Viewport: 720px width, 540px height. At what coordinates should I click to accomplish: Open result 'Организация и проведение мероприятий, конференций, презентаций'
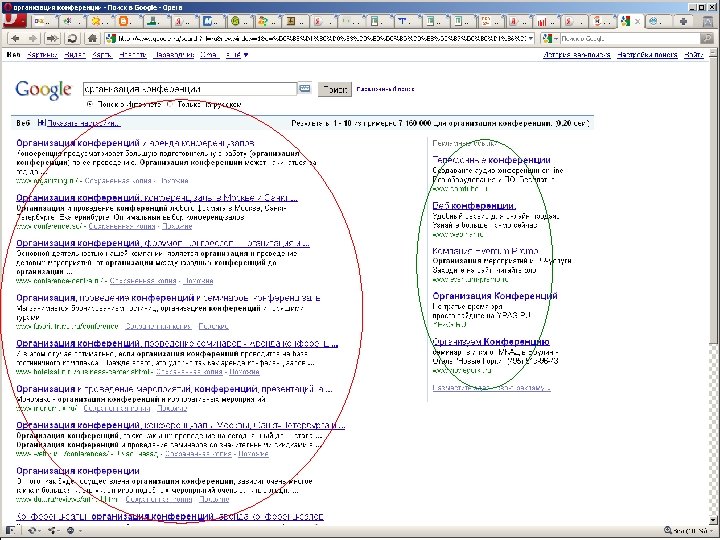[174, 389]
